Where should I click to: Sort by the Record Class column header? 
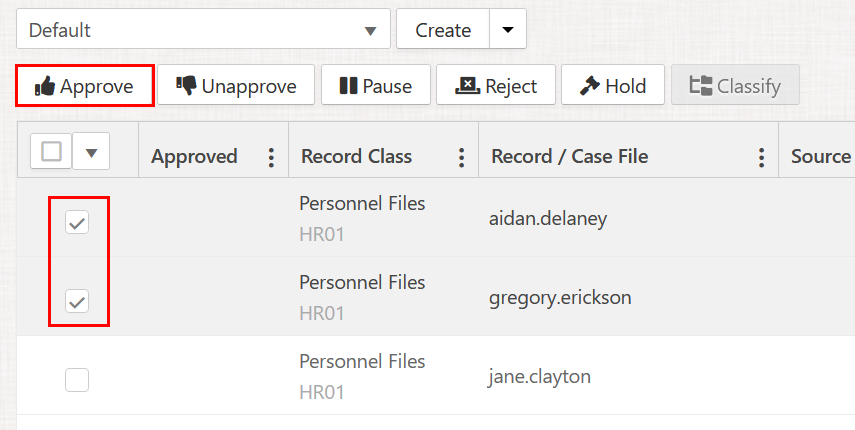coord(356,157)
